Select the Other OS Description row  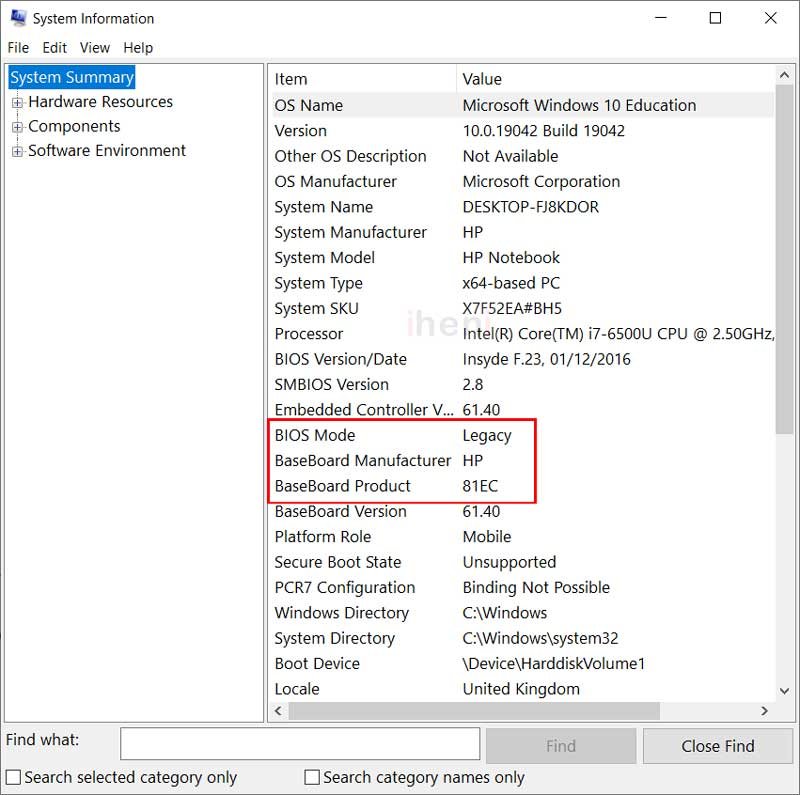(521, 156)
